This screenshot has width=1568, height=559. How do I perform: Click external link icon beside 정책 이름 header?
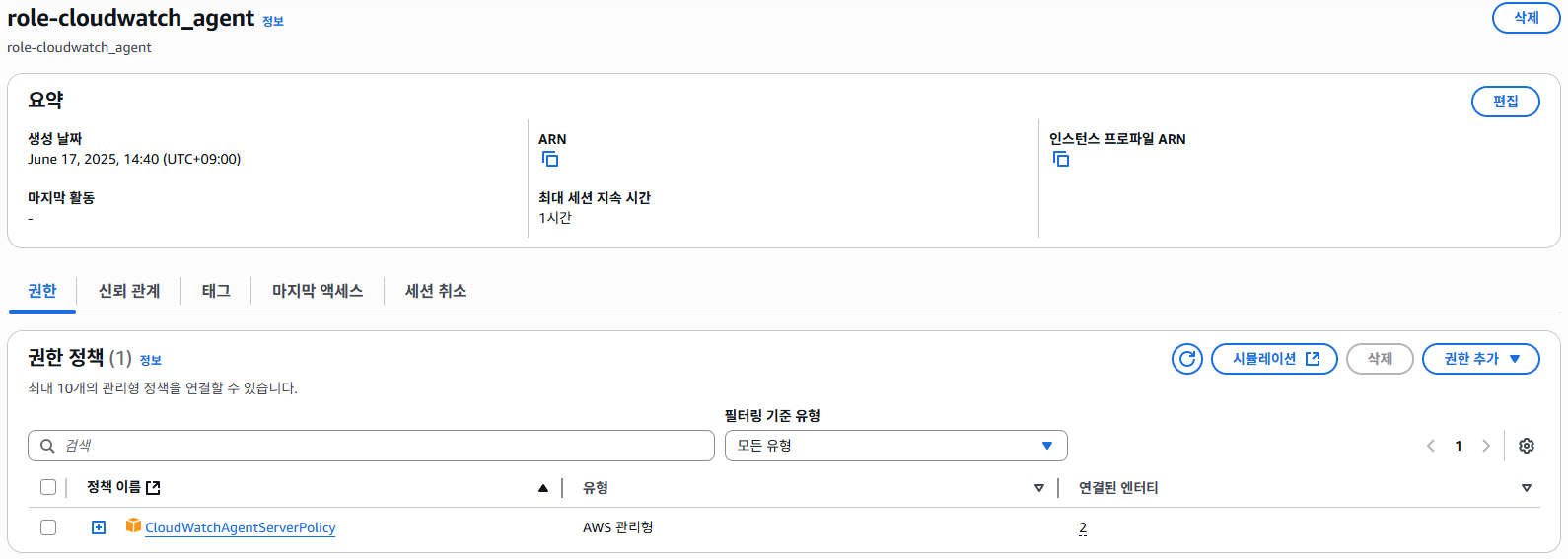[x=153, y=488]
